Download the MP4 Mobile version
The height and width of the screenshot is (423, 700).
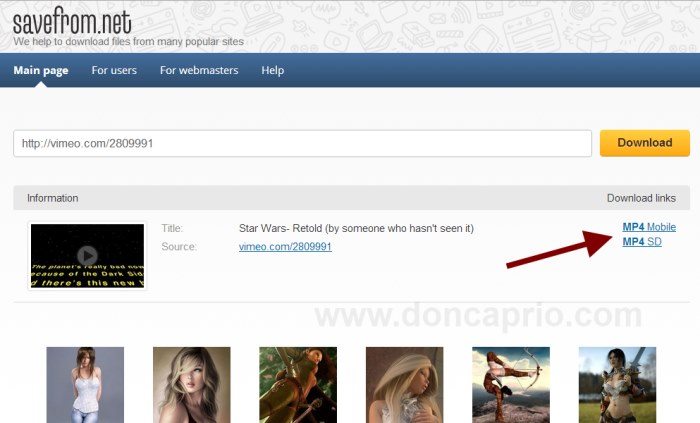649,227
